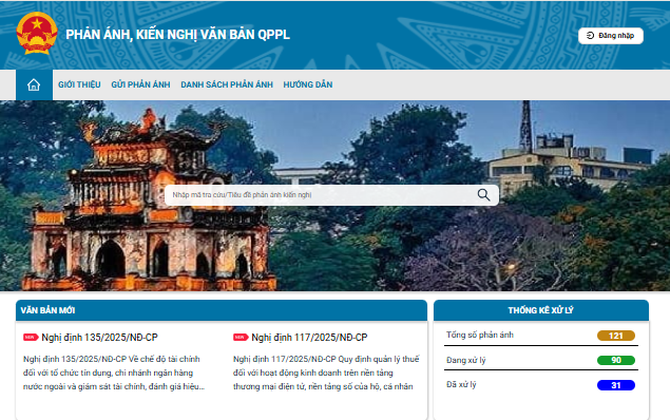
Task: Open the Gửi phản ánh menu item
Action: [141, 85]
